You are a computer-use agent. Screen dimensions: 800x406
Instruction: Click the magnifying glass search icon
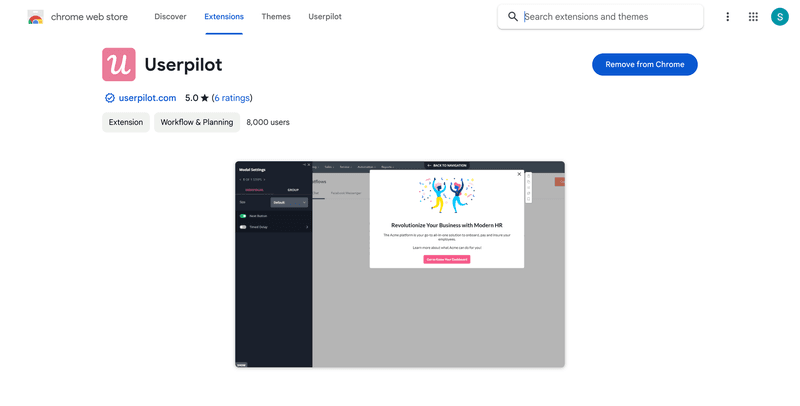(513, 17)
